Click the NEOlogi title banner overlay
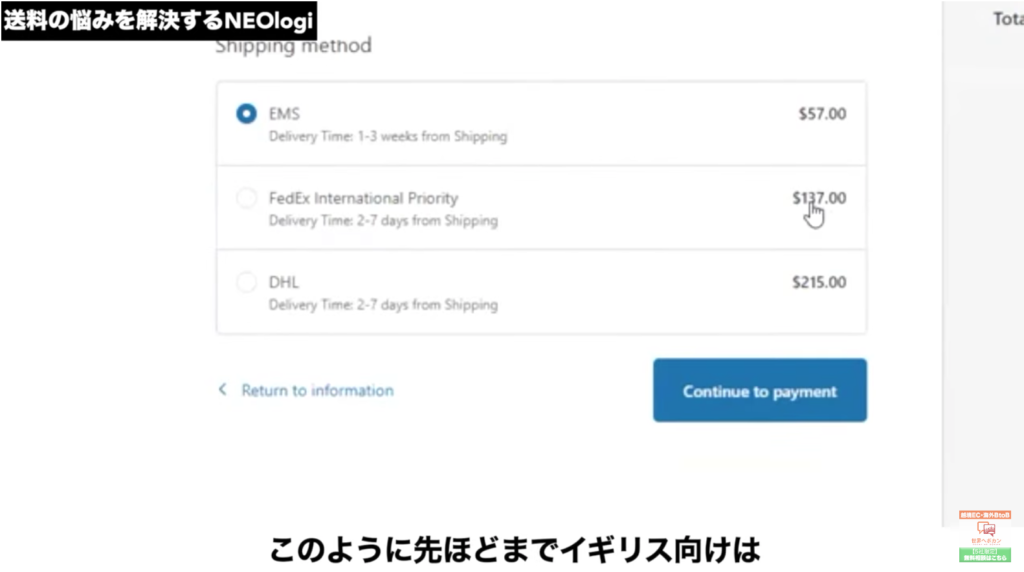This screenshot has width=1024, height=572. point(159,20)
